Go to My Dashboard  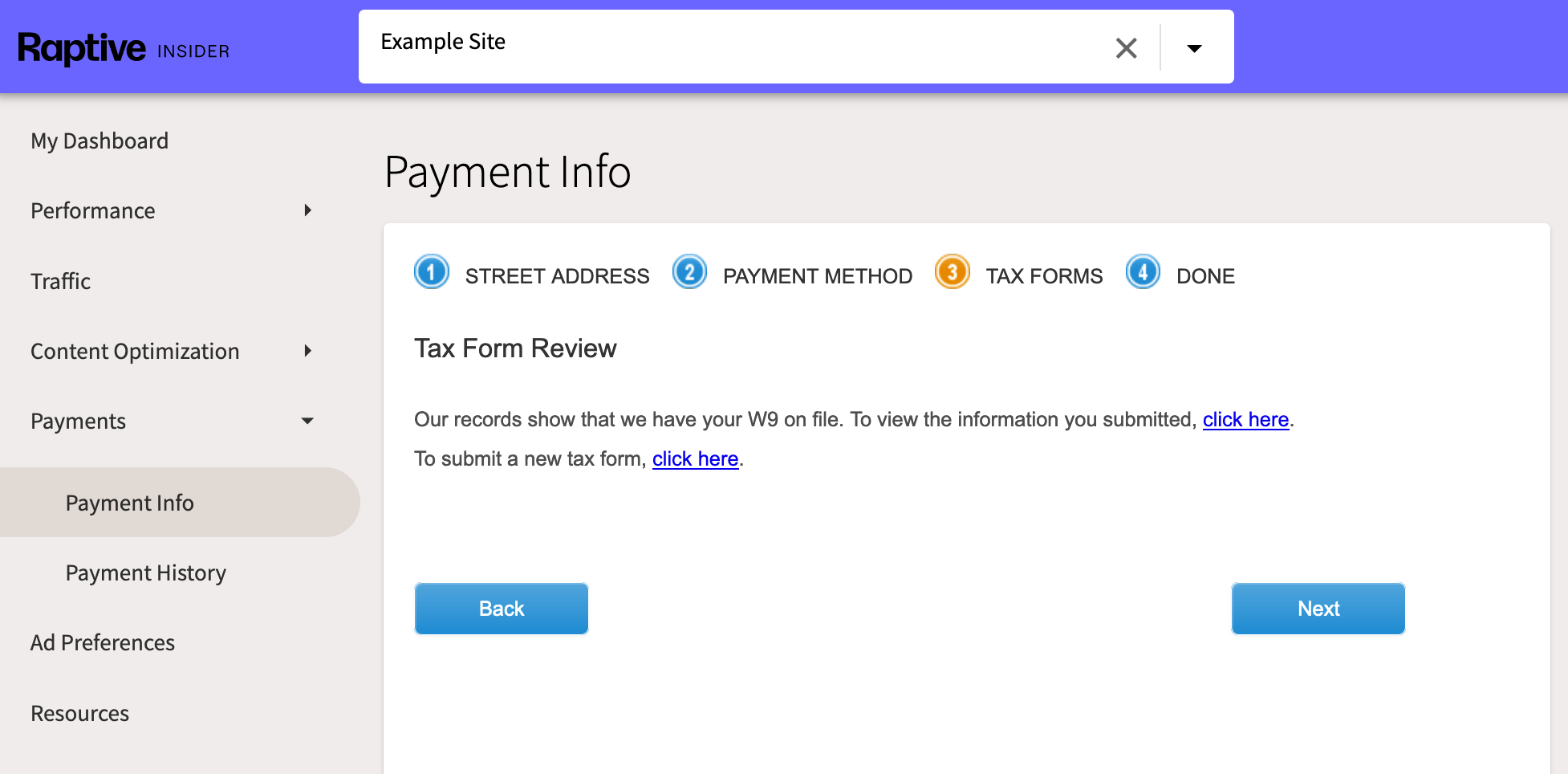click(100, 141)
